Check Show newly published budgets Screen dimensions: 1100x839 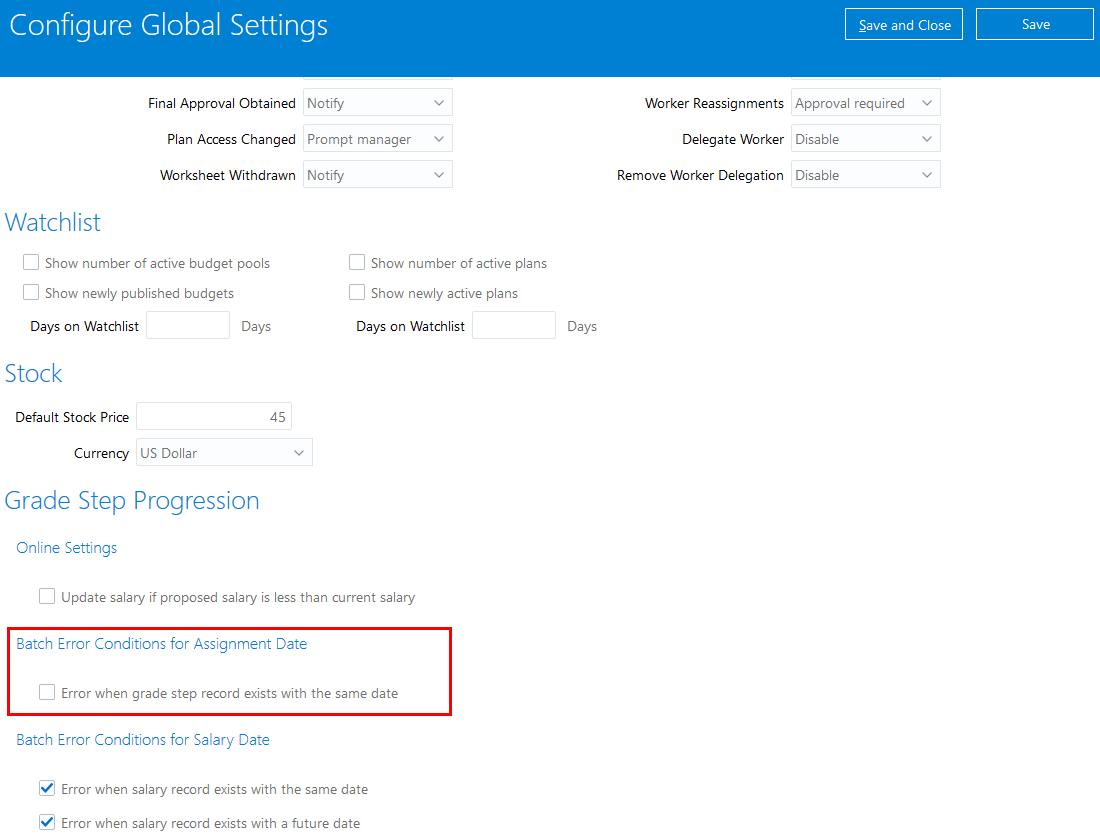pos(31,293)
